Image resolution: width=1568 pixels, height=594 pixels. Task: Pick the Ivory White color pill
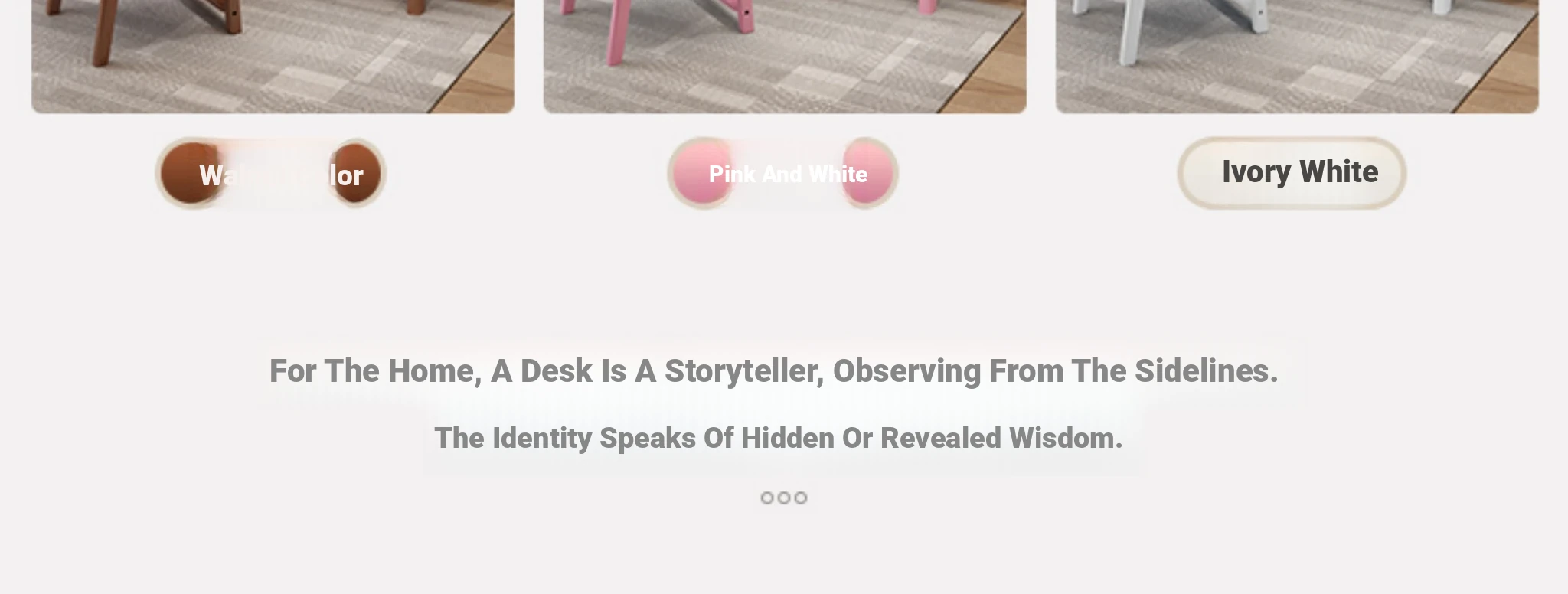click(1292, 173)
